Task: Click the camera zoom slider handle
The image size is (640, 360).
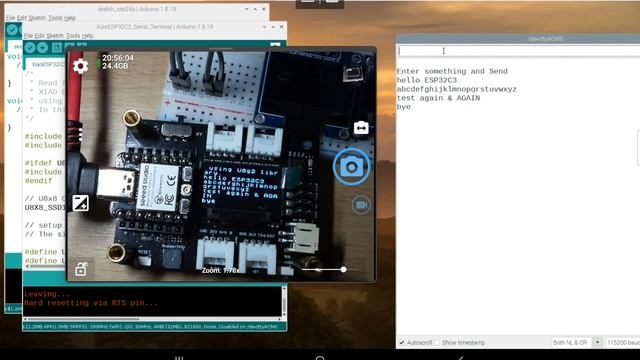Action: pos(344,269)
